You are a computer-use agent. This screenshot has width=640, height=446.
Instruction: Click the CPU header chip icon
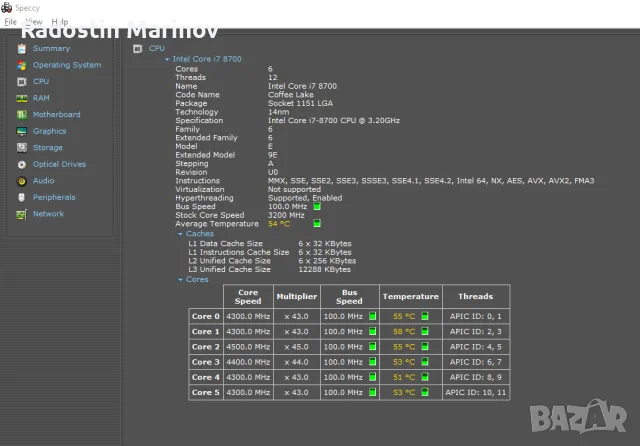point(138,49)
